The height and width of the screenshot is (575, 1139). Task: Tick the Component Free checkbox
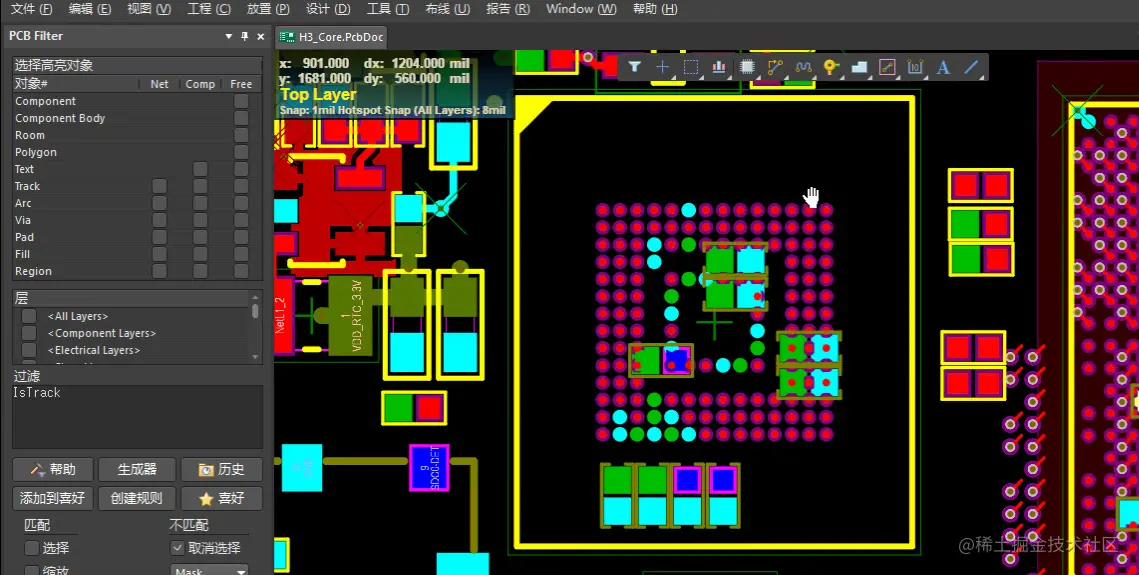pyautogui.click(x=241, y=101)
